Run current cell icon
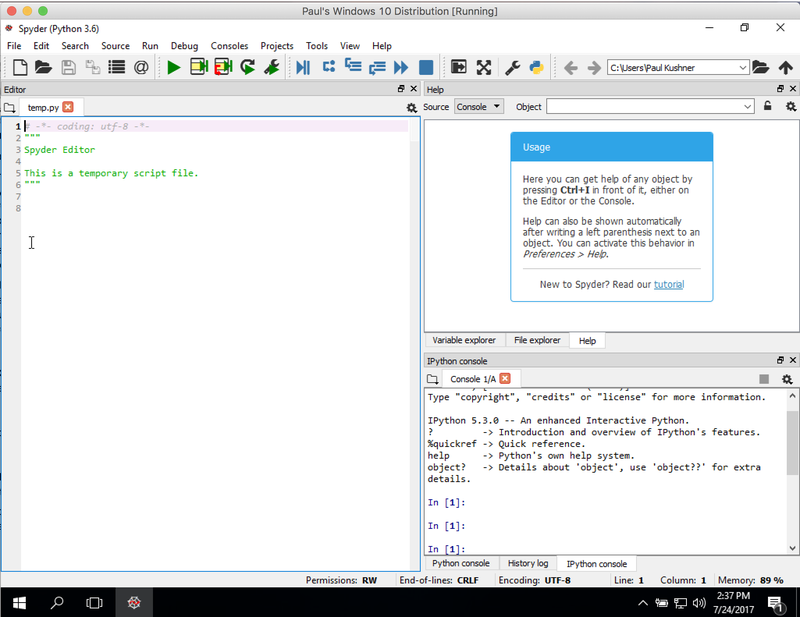Screen dimensions: 800x617 point(198,67)
